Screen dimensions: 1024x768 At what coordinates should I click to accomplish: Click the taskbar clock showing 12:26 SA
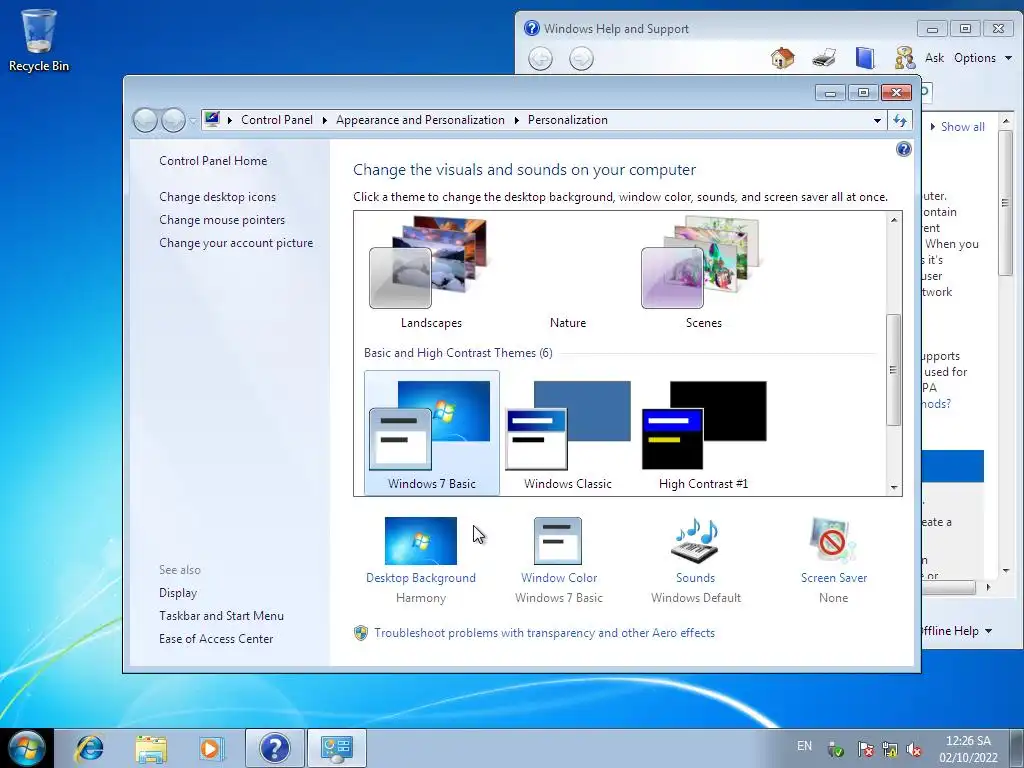coord(968,749)
